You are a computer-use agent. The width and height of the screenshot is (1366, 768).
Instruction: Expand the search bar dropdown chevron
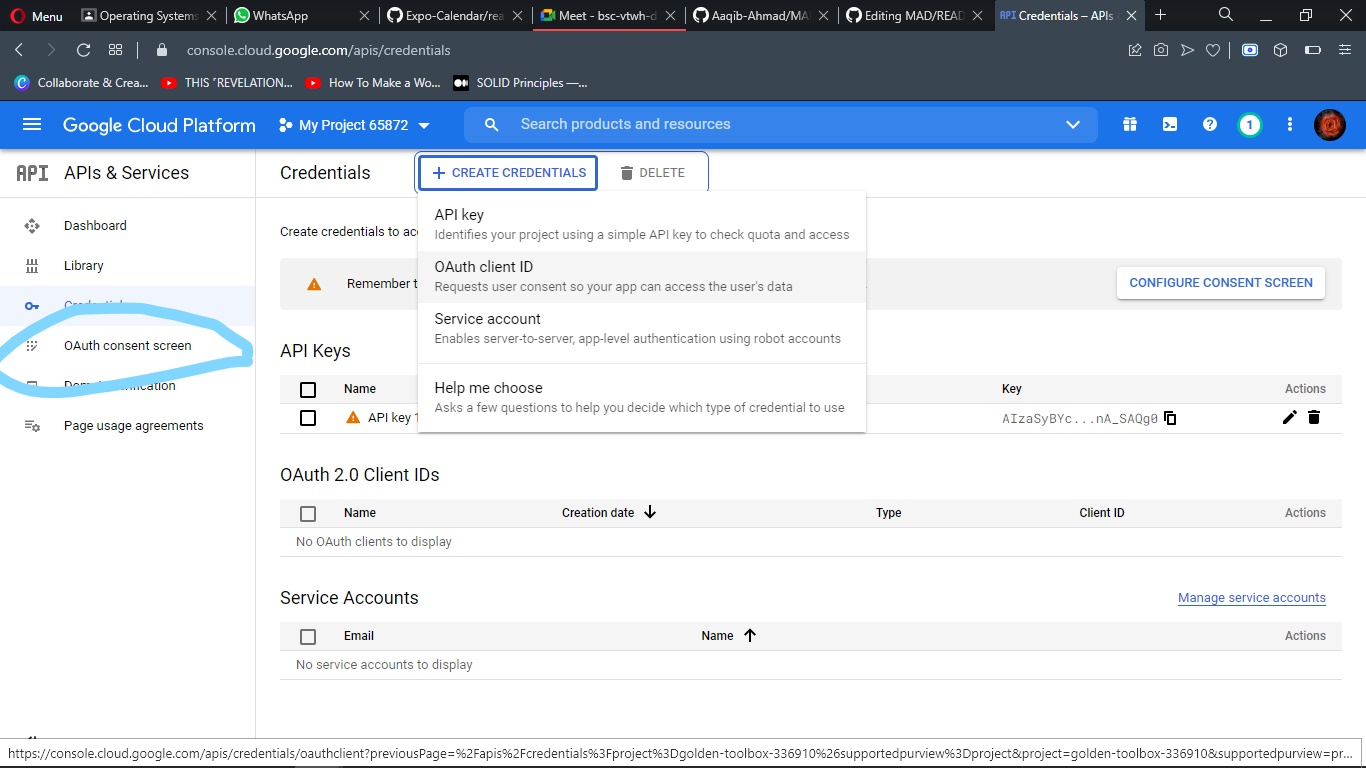pyautogui.click(x=1073, y=124)
